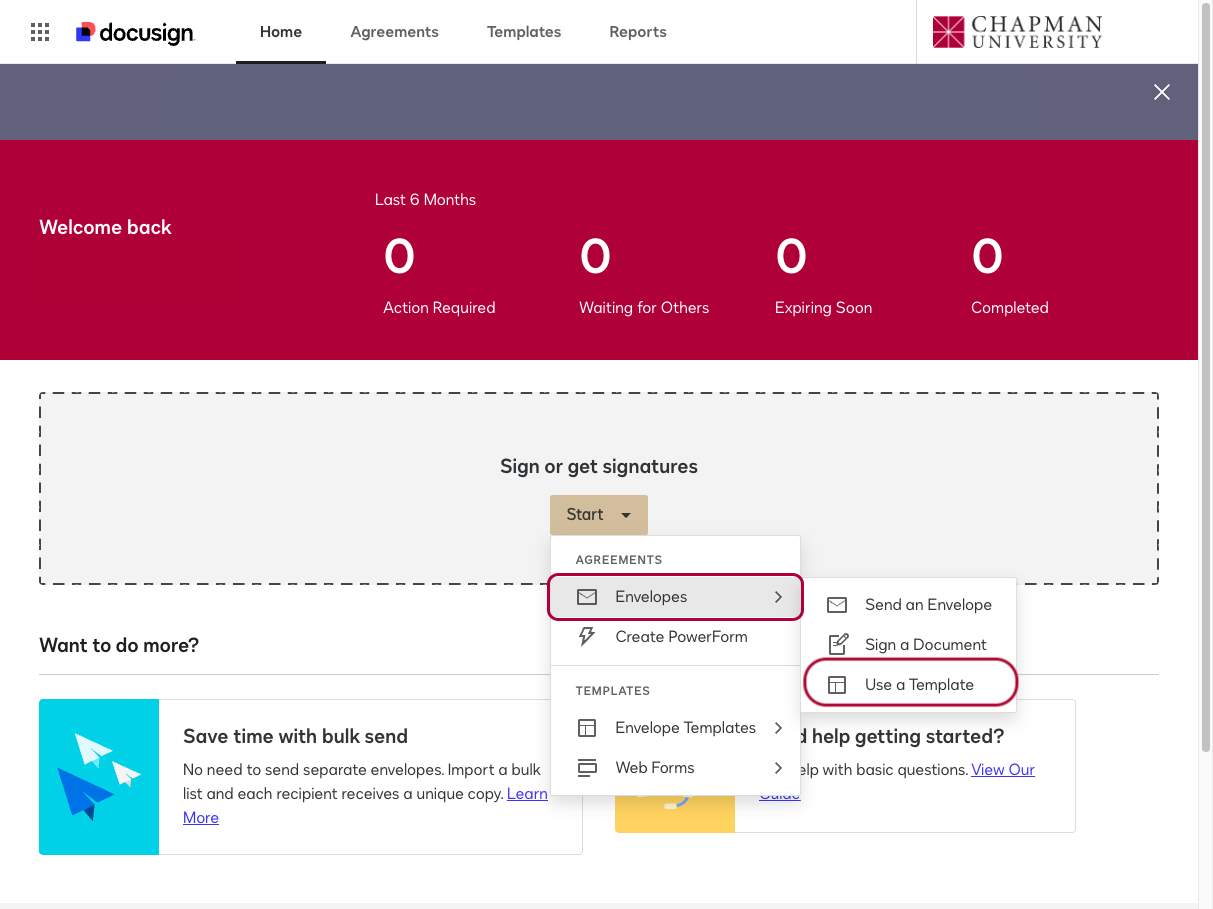
Task: Click the Chapman University logo
Action: pyautogui.click(x=1016, y=32)
